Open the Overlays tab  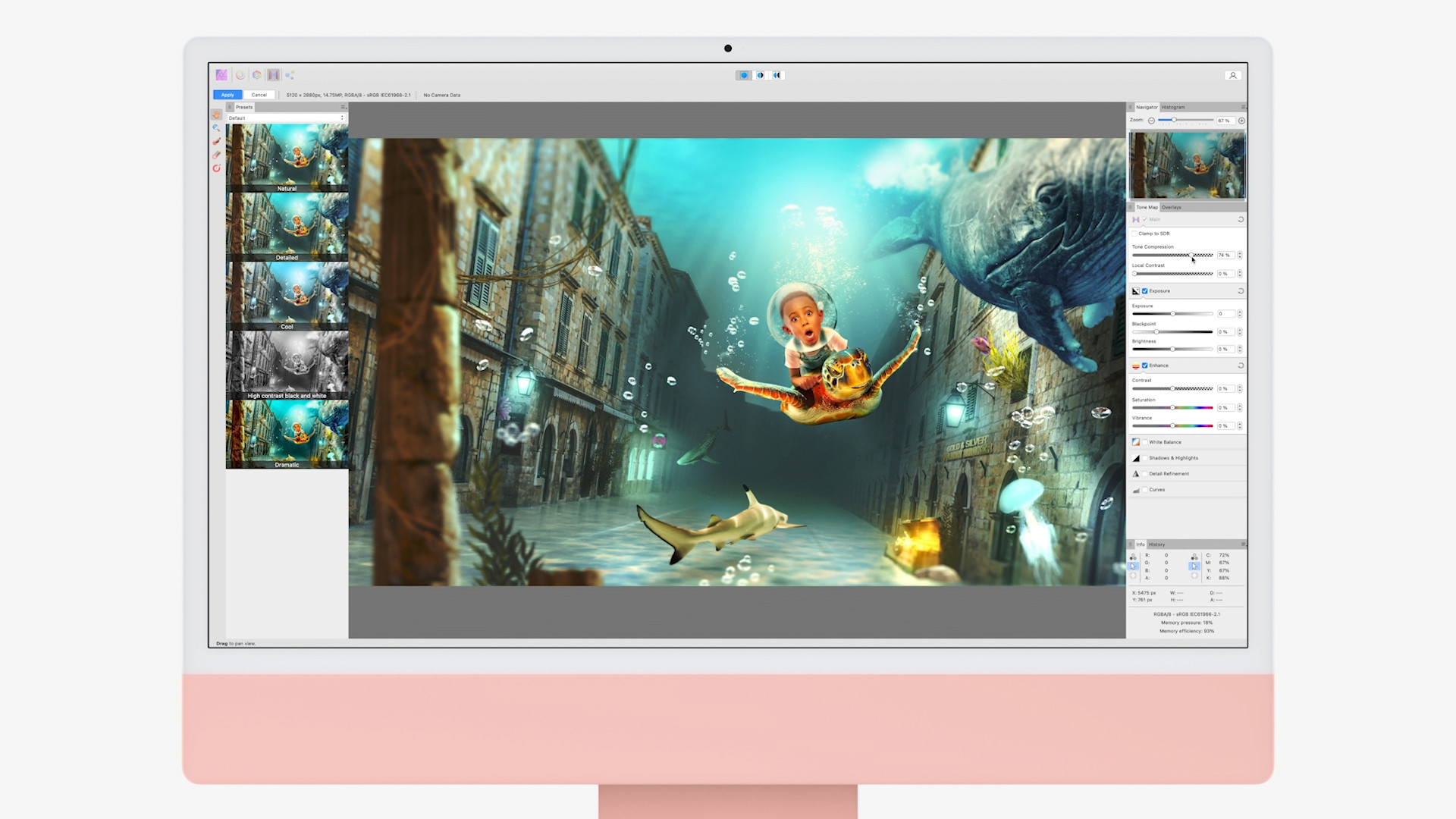pos(1172,207)
